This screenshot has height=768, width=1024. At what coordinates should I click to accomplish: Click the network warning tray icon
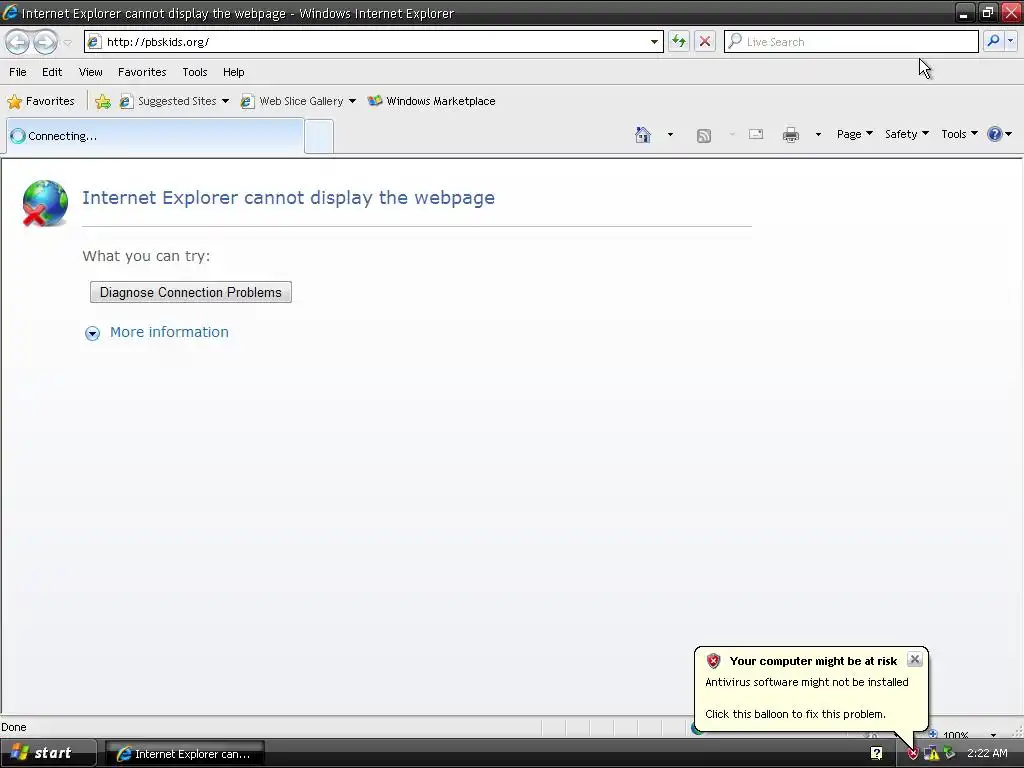(x=931, y=754)
